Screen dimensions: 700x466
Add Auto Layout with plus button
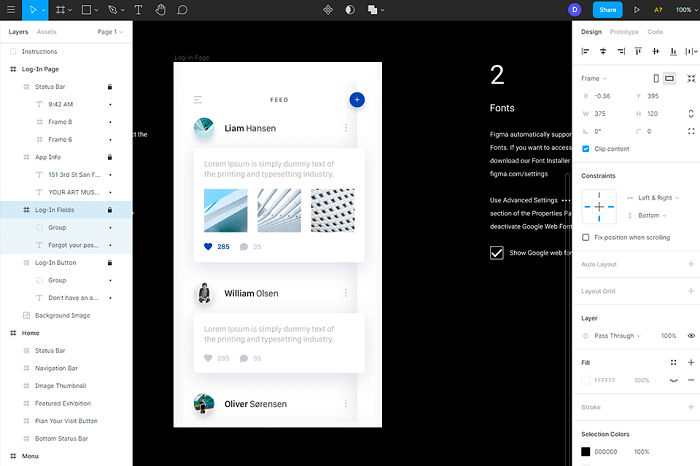tap(691, 264)
